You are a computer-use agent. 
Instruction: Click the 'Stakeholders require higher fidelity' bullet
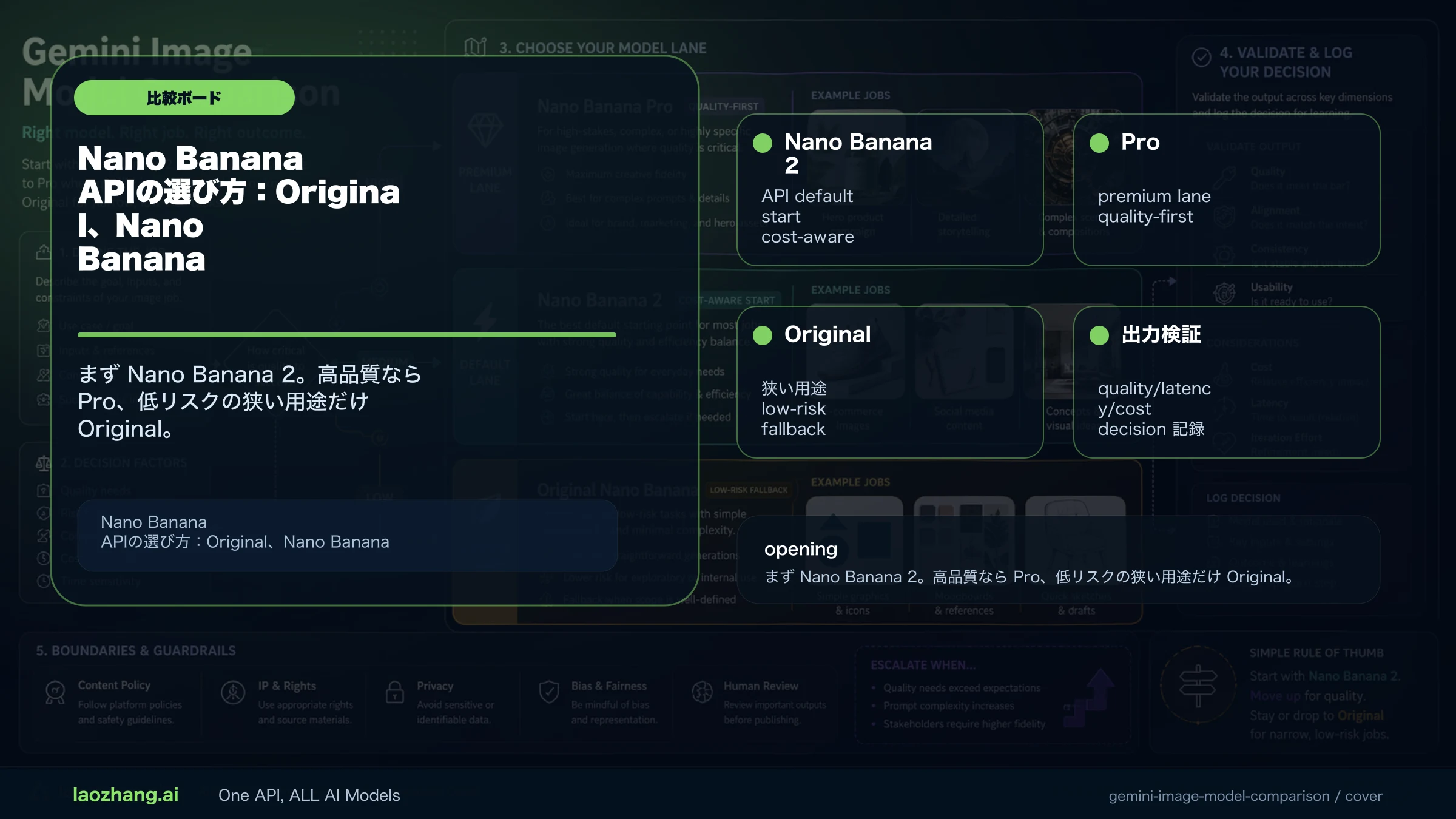(x=964, y=724)
